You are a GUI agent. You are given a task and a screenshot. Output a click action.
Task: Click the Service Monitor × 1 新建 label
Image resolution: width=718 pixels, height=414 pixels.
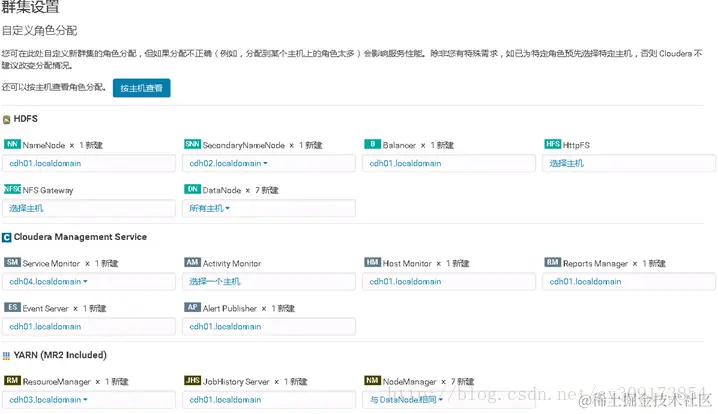point(70,263)
